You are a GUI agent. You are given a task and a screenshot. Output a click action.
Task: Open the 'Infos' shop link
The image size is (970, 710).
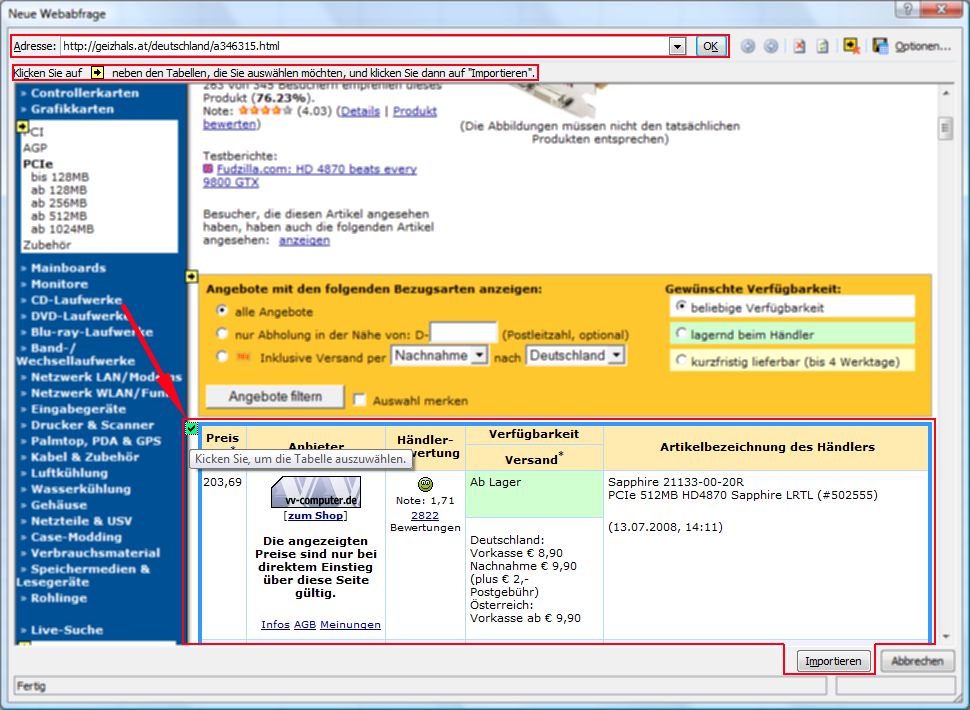(275, 625)
